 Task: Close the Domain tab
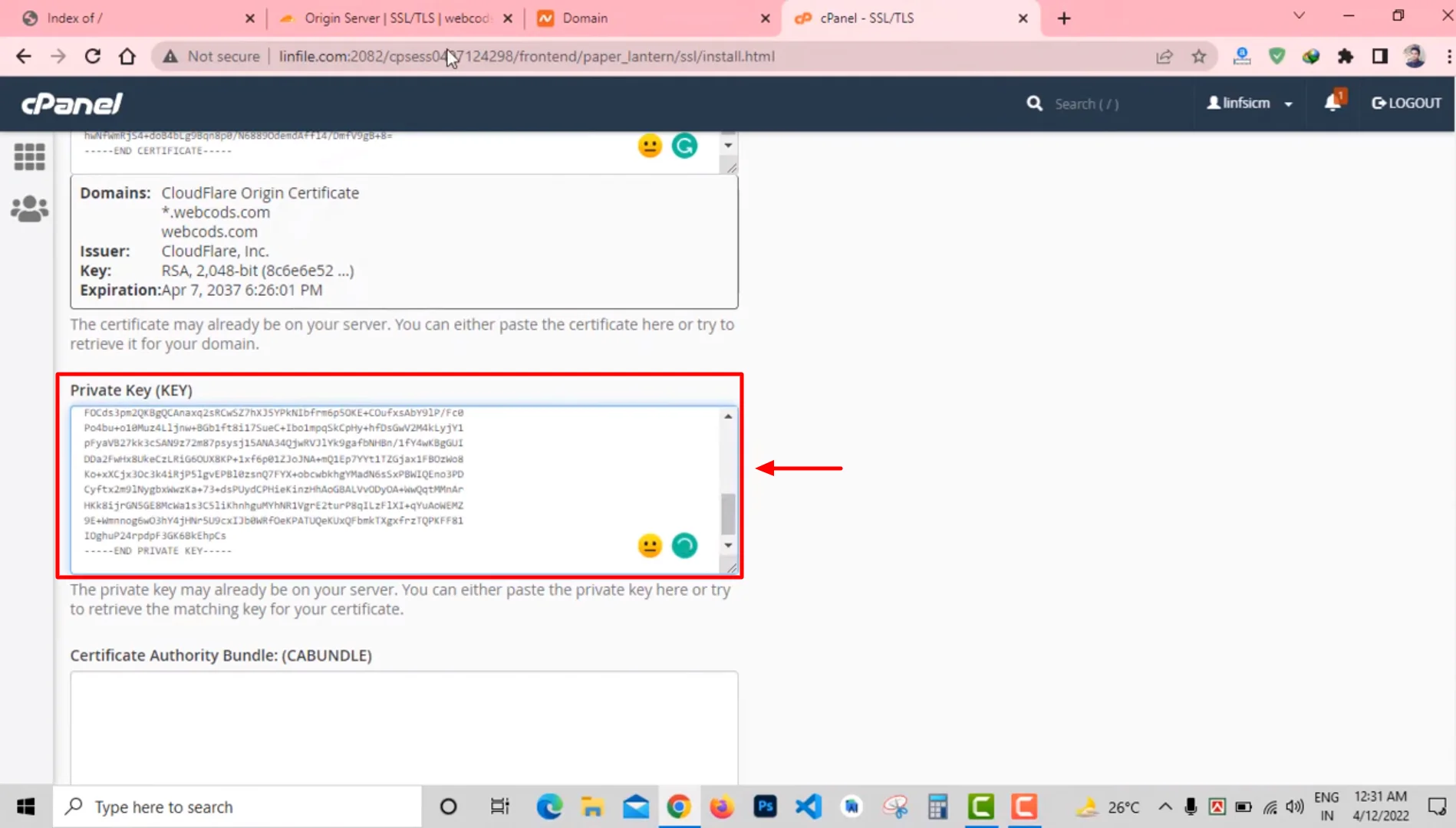pyautogui.click(x=765, y=18)
